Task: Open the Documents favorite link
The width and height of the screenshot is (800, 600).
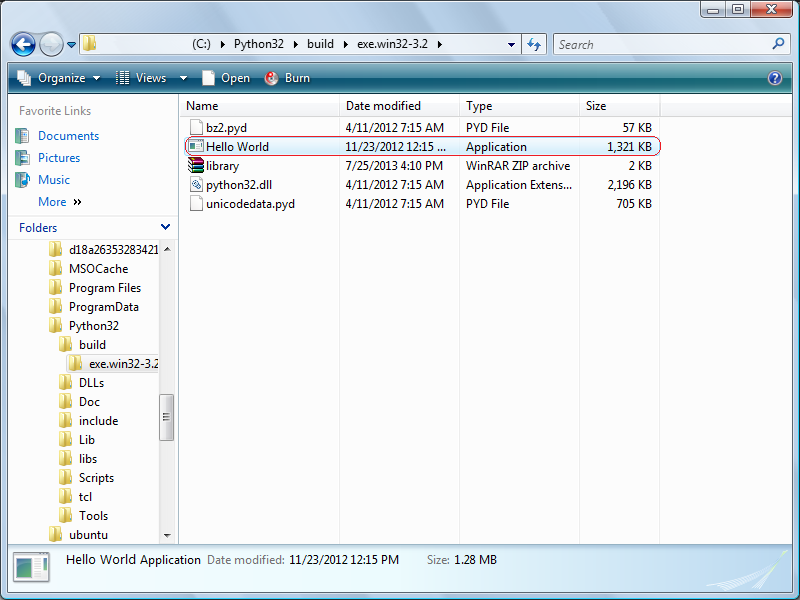Action: click(68, 136)
